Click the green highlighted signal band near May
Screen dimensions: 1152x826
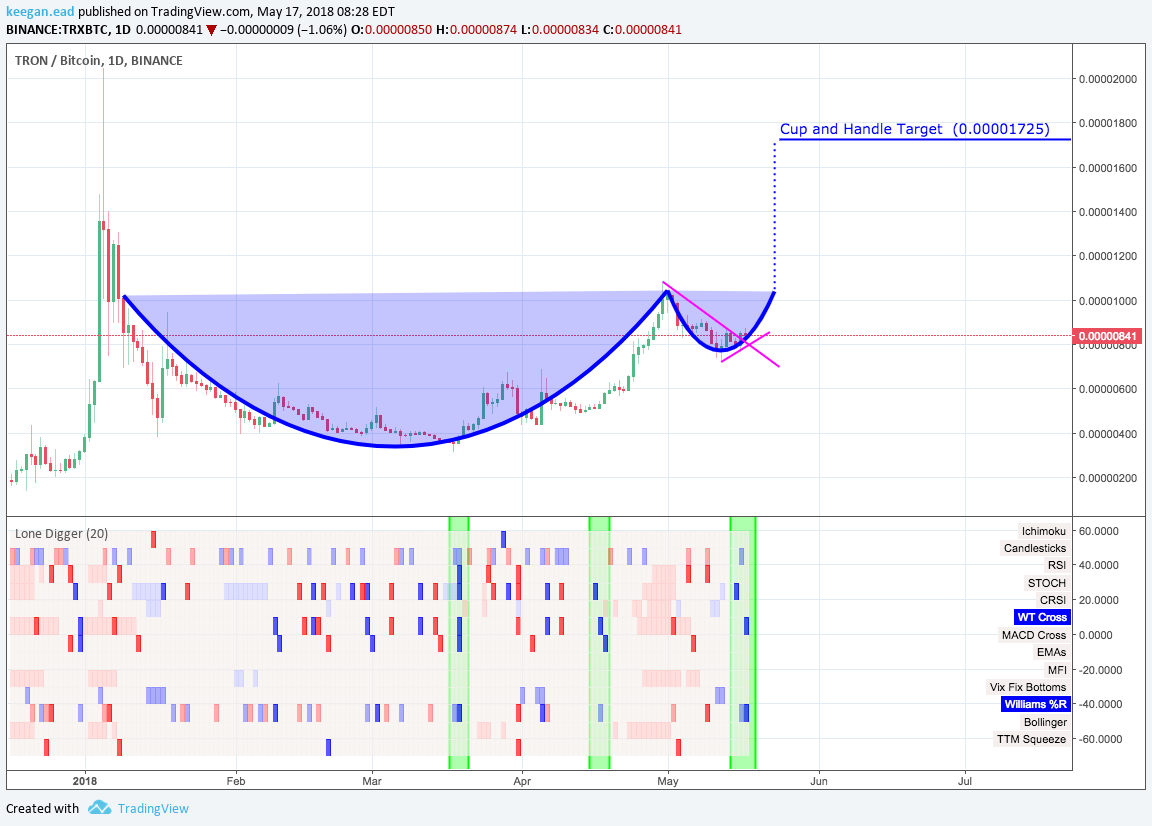point(743,643)
